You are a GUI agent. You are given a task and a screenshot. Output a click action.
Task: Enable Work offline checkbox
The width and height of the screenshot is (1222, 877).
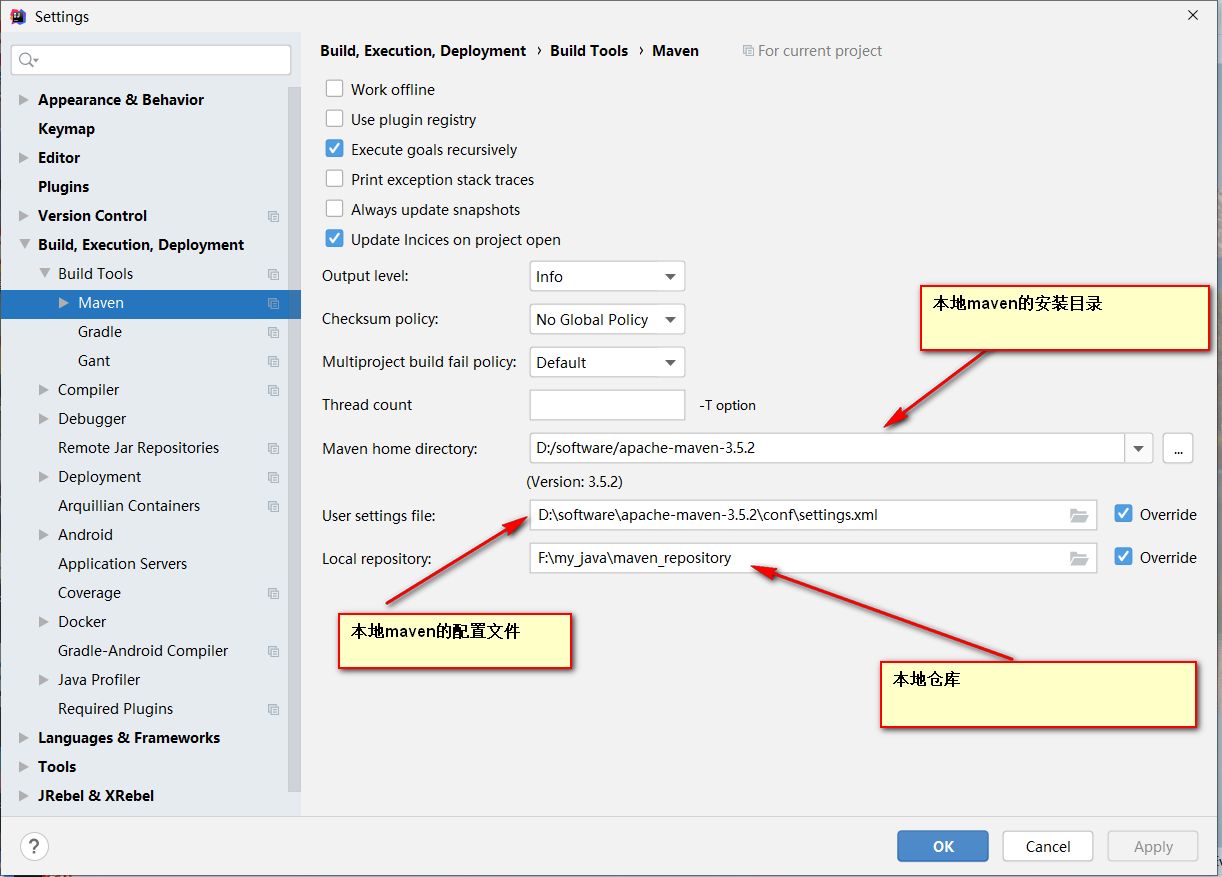pyautogui.click(x=334, y=89)
